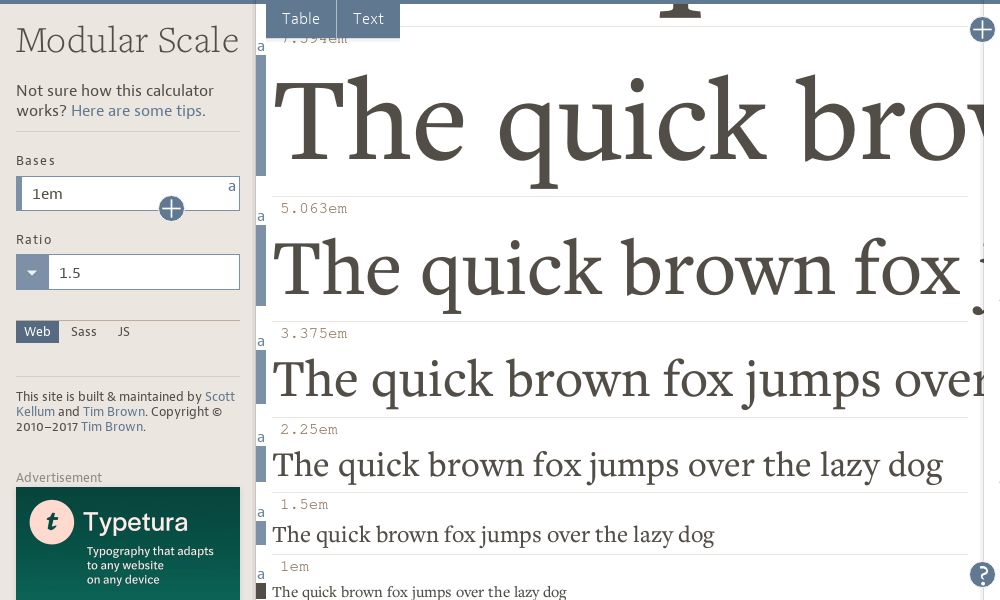Image resolution: width=1000 pixels, height=600 pixels.
Task: Open the 'Here are some tips' link
Action: [138, 111]
